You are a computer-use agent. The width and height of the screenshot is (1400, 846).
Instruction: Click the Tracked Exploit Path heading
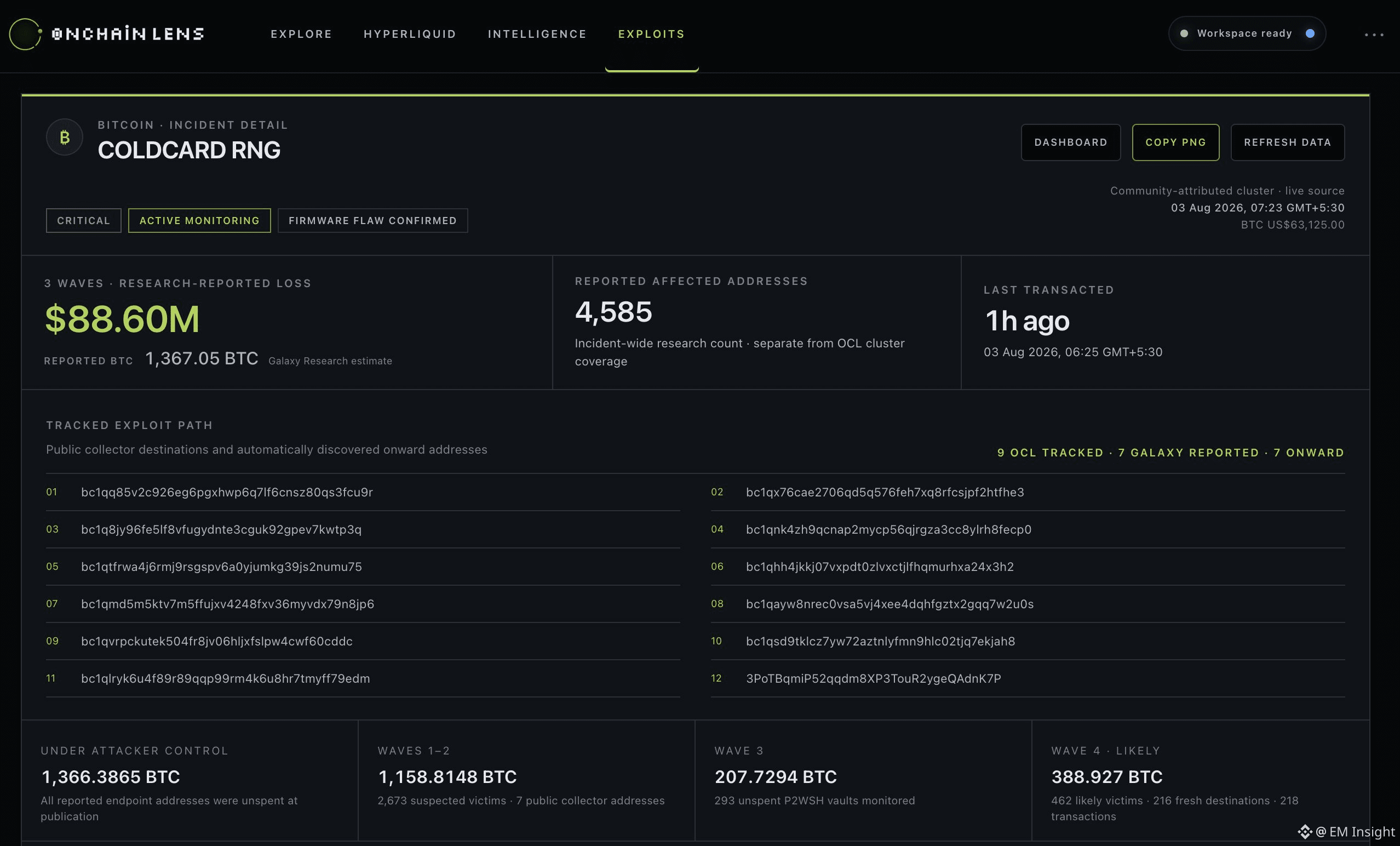[130, 425]
